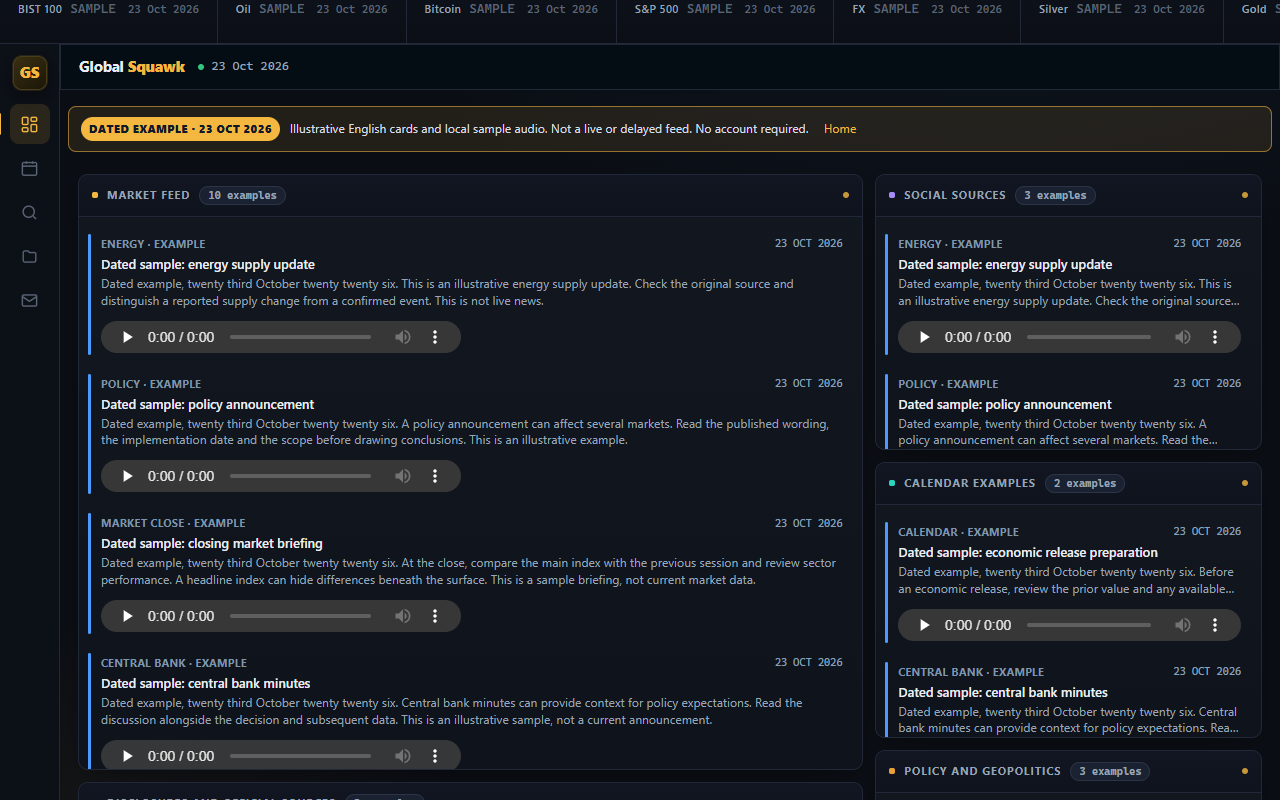Seek within Market Feed policy announcement audio bar
This screenshot has height=800, width=1280.
(300, 476)
